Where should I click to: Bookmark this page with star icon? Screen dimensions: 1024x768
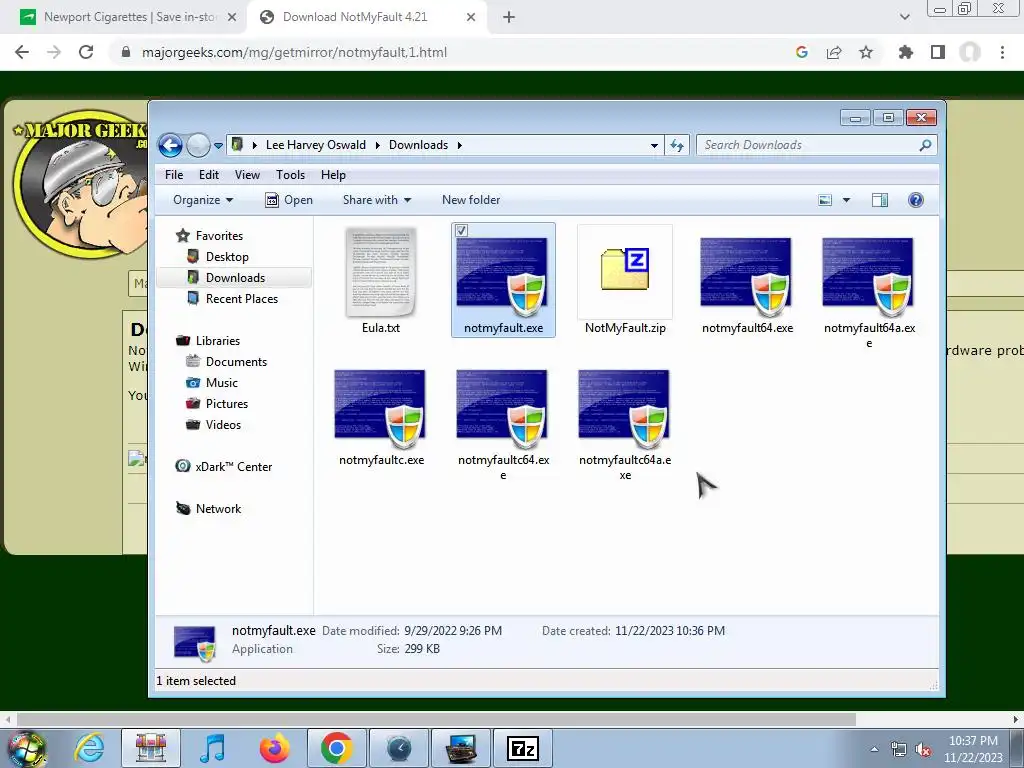tap(866, 52)
